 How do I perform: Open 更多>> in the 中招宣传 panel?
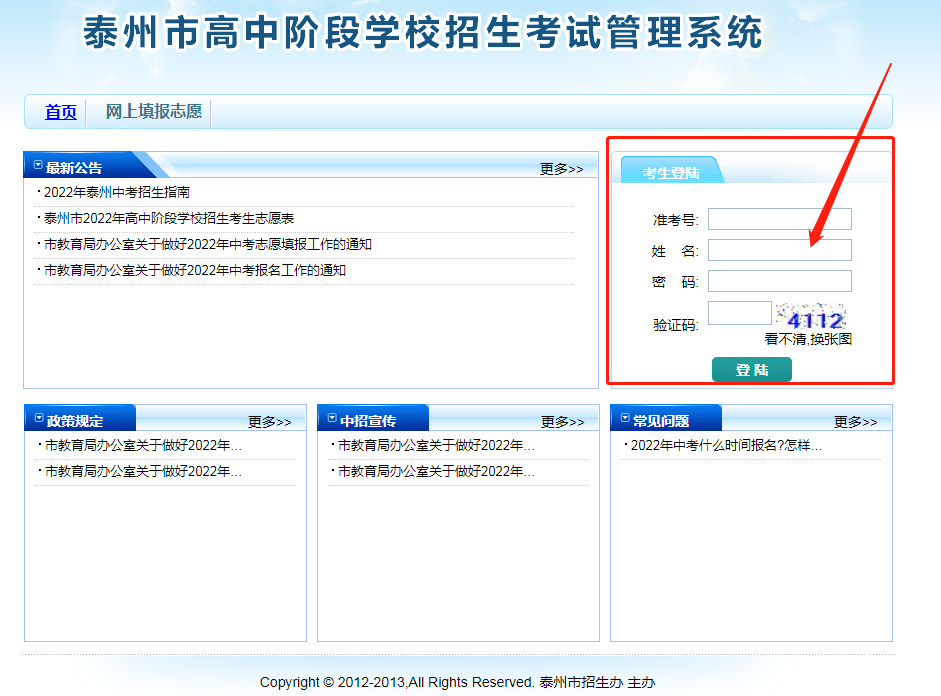coord(562,422)
